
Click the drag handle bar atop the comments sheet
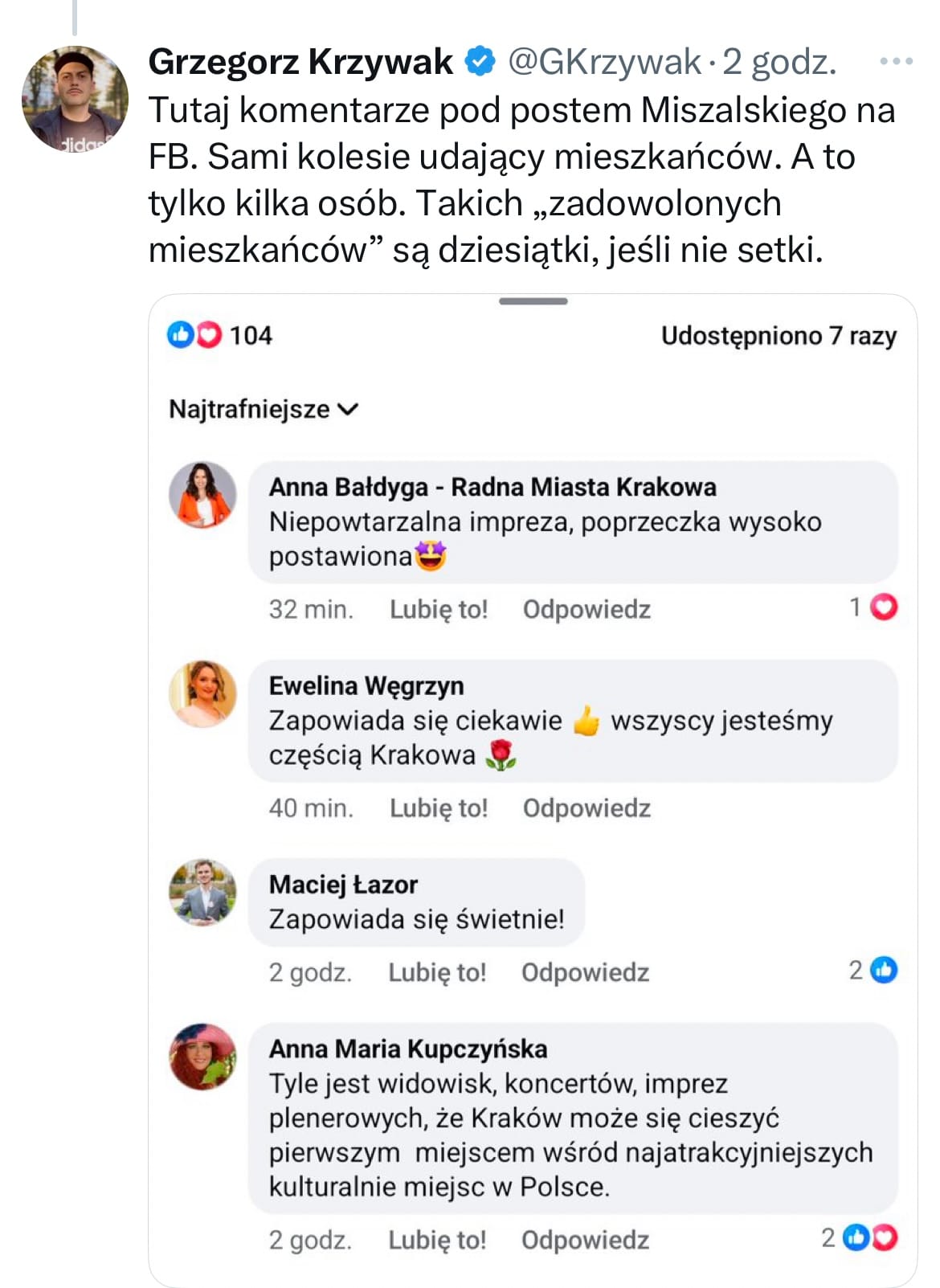coord(533,301)
